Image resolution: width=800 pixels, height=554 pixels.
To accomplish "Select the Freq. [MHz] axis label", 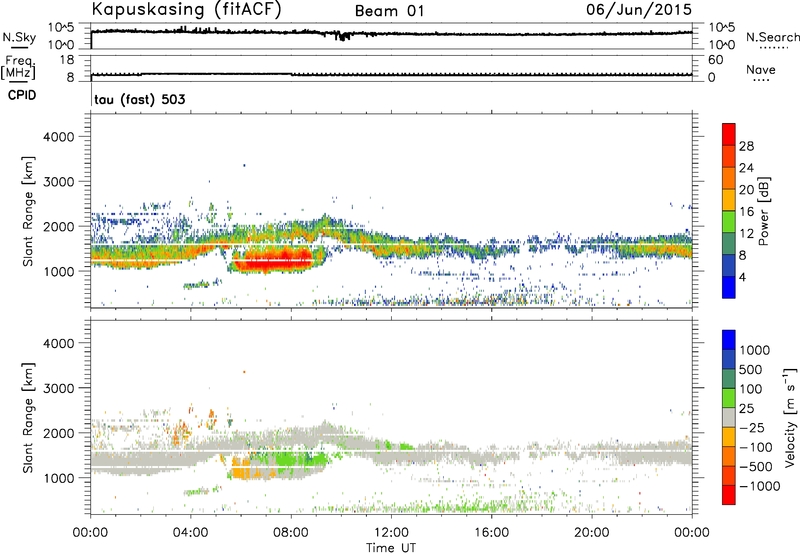I will click(18, 67).
